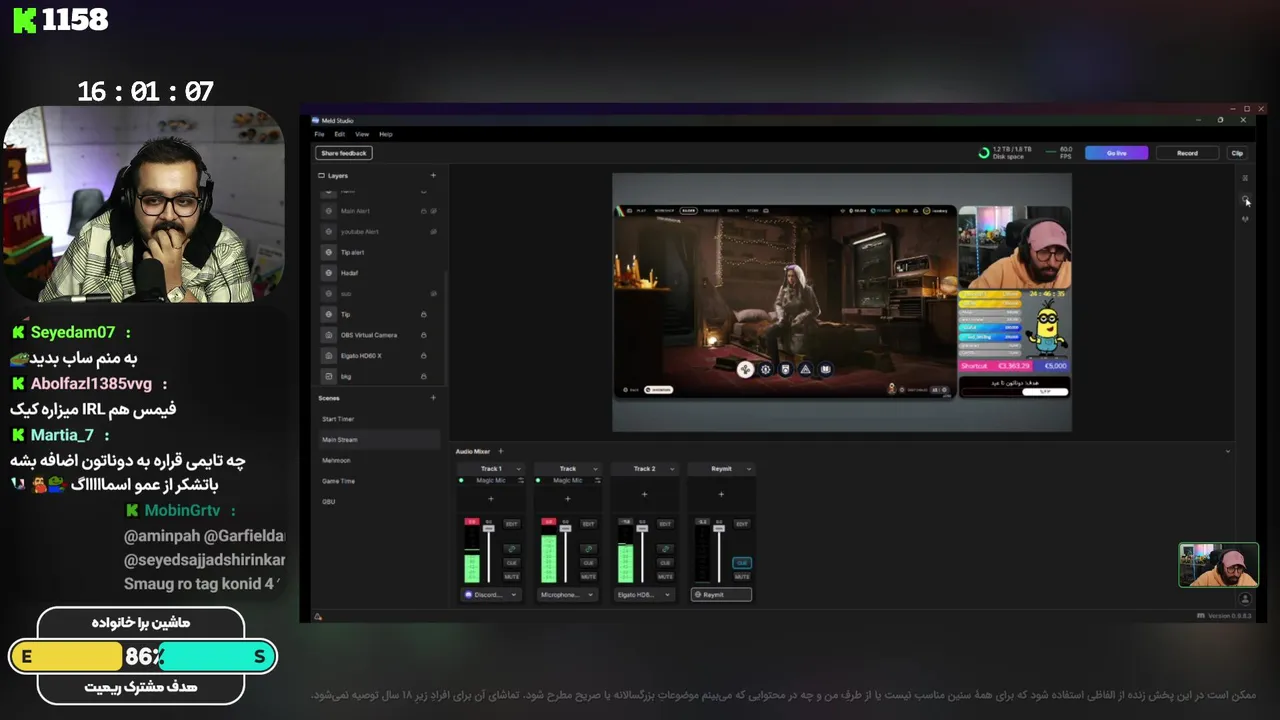Image resolution: width=1280 pixels, height=720 pixels.
Task: Toggle lock on OBS Virtual Camera layer
Action: click(424, 335)
